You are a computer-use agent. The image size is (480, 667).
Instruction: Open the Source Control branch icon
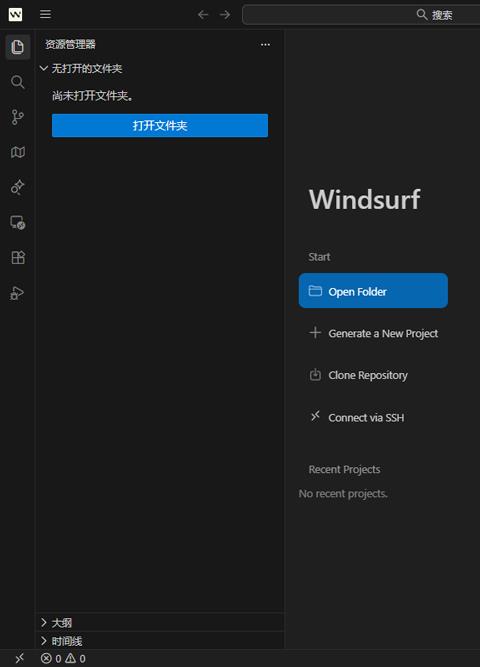pos(17,117)
